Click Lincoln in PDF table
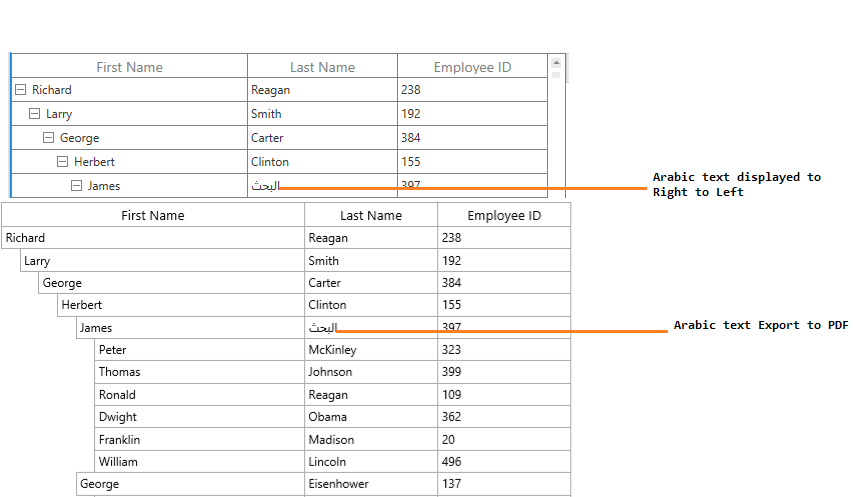This screenshot has width=853, height=497. pos(371,462)
